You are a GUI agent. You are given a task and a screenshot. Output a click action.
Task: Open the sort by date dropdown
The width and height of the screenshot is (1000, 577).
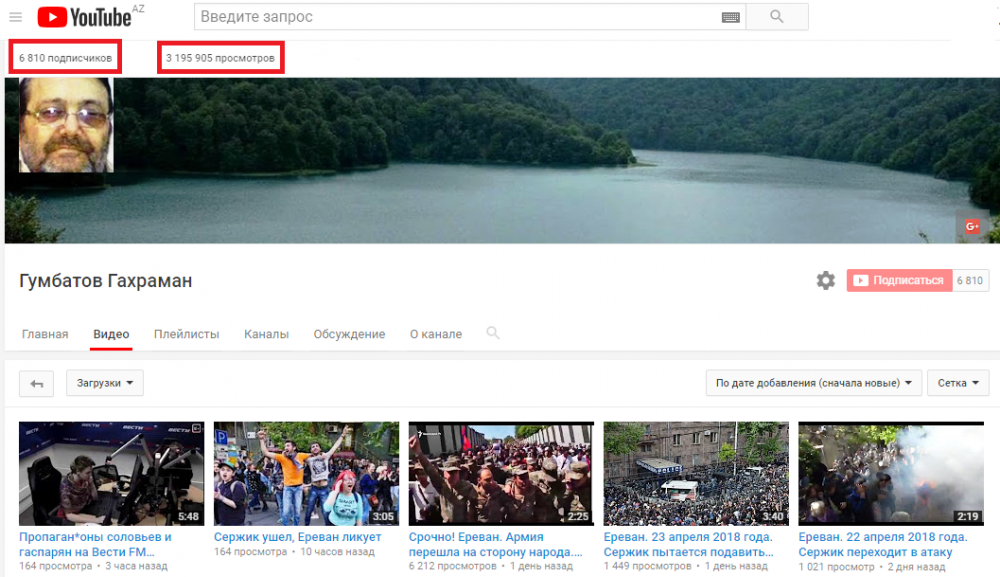click(x=813, y=383)
